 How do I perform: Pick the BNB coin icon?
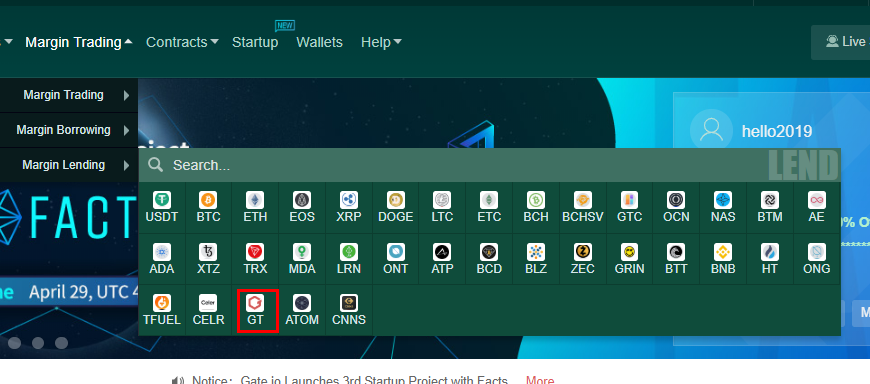pos(723,252)
